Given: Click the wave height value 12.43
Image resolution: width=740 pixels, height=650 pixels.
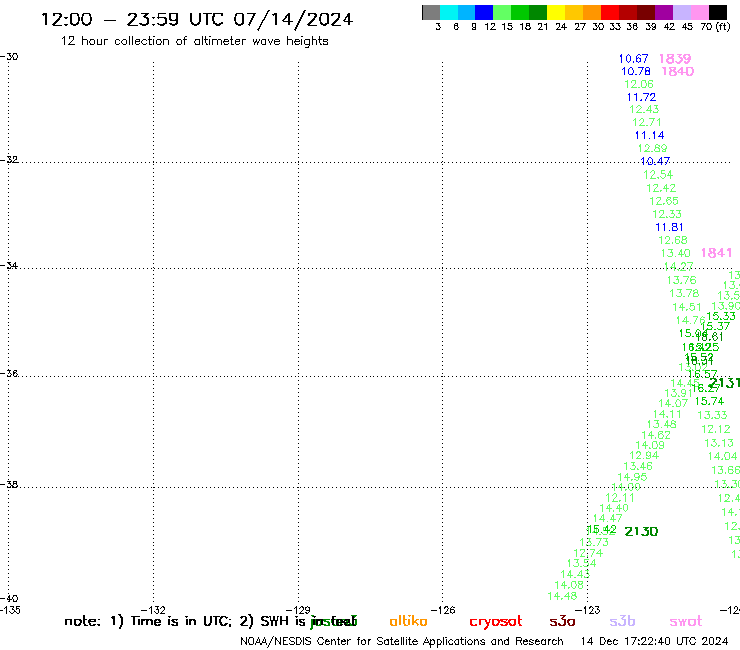Looking at the screenshot, I should 644,109.
